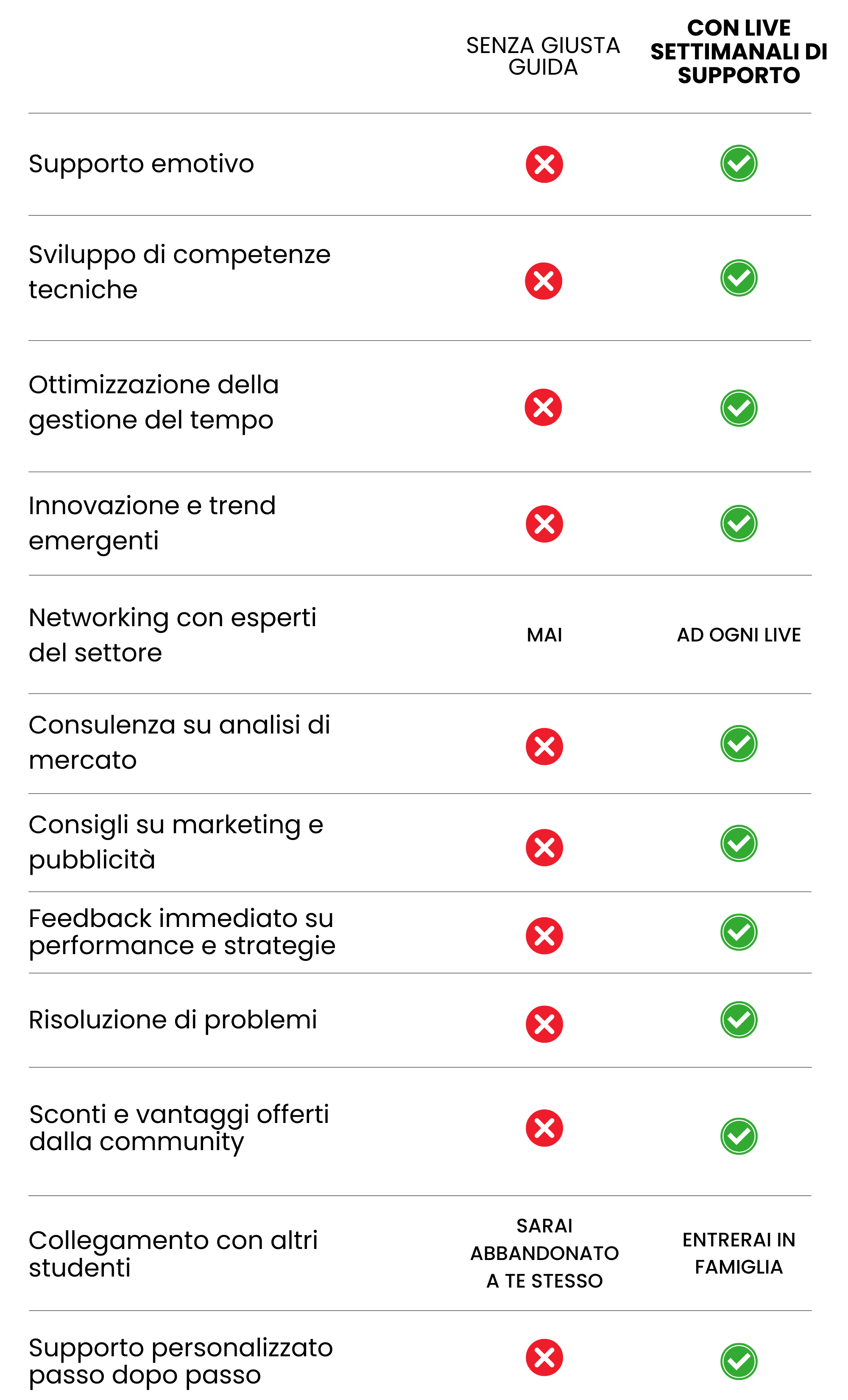The height and width of the screenshot is (1400, 848).
Task: Click red X for Consigli su marketing e pubblicità
Action: [544, 847]
